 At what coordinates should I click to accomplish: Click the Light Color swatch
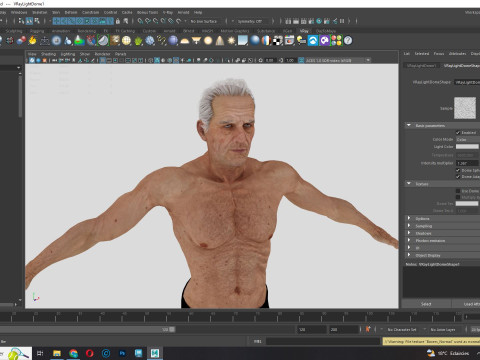tap(467, 147)
